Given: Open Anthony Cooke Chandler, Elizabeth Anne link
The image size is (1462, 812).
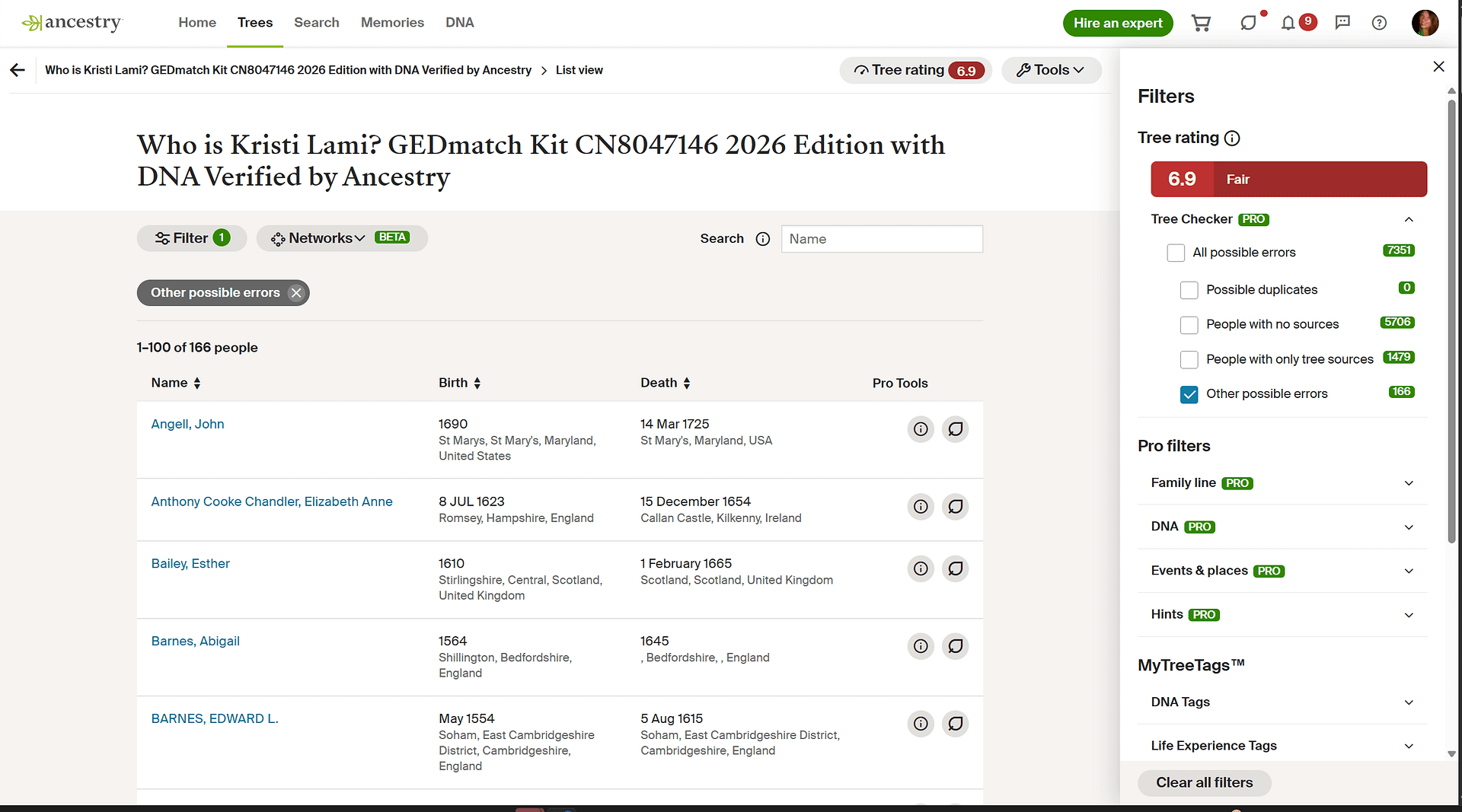Looking at the screenshot, I should 272,502.
